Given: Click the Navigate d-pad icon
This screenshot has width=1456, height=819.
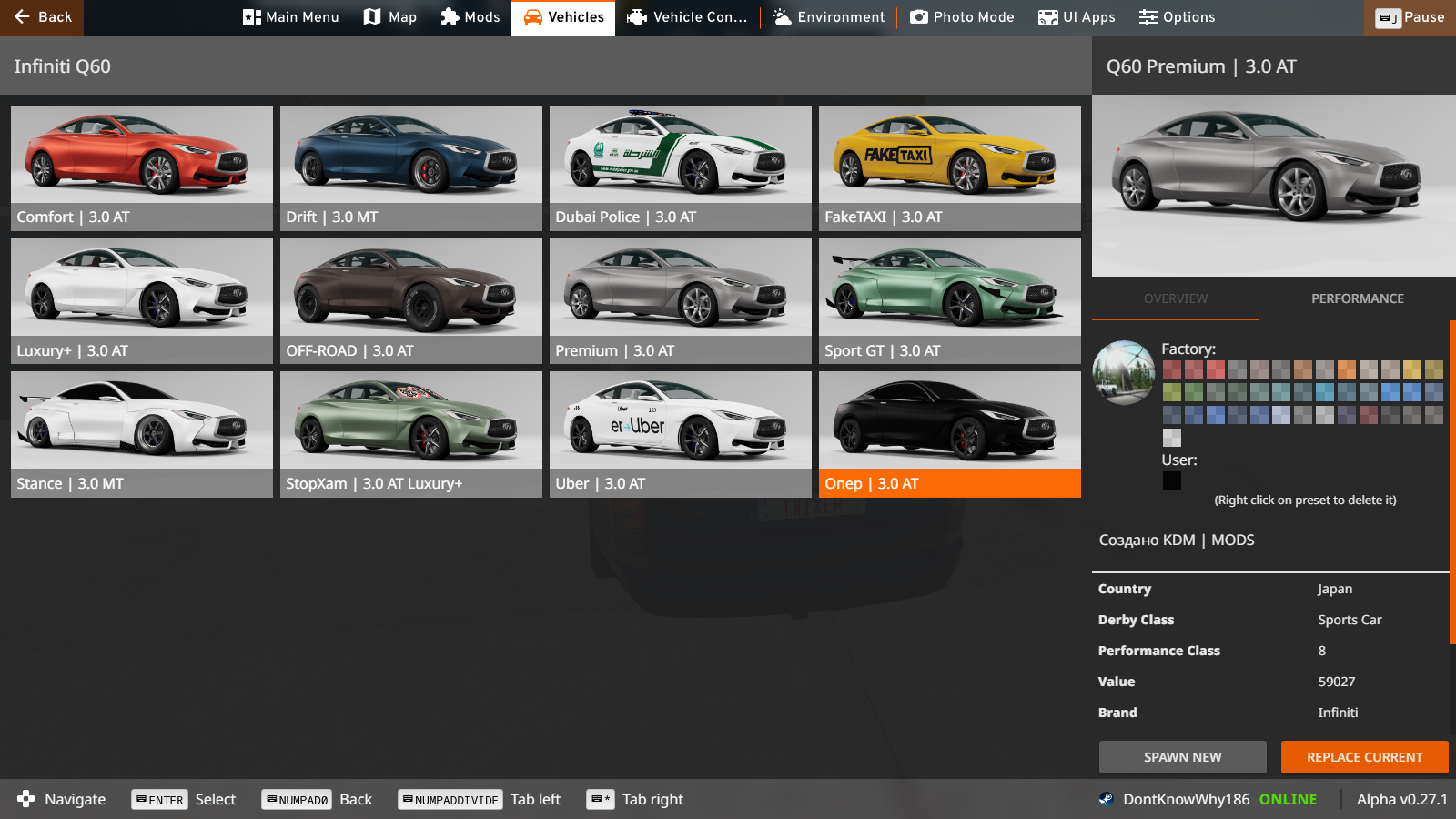Looking at the screenshot, I should (x=26, y=799).
